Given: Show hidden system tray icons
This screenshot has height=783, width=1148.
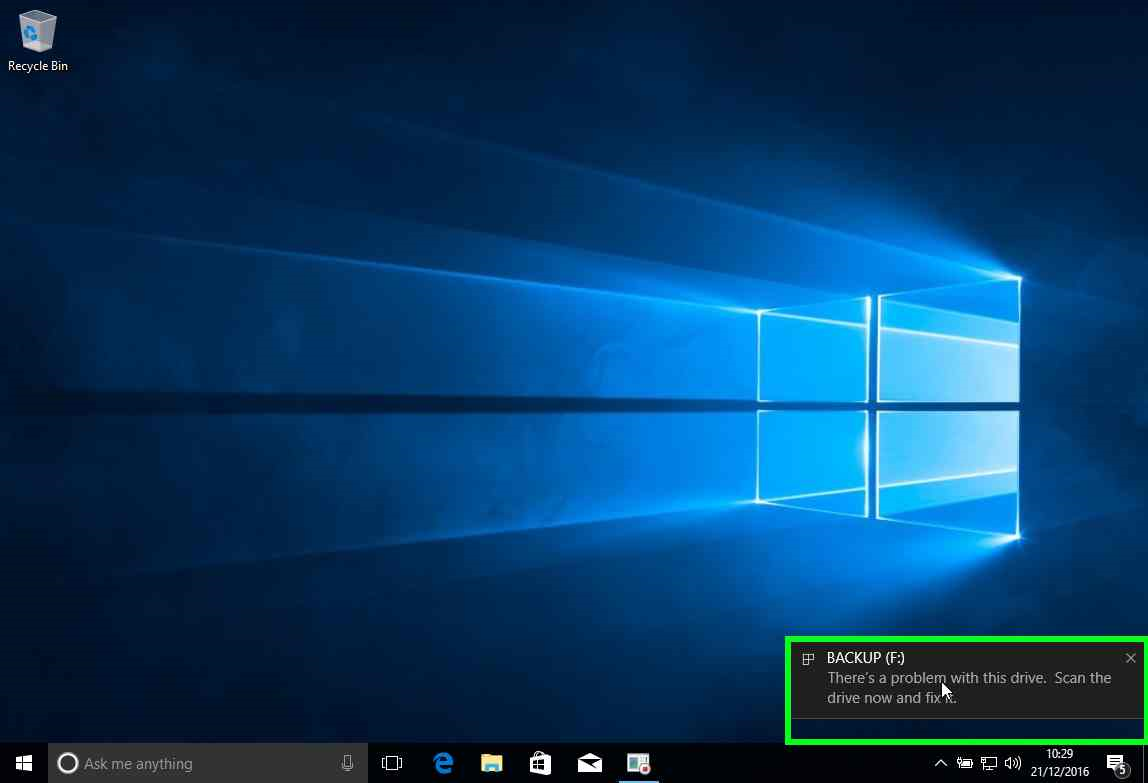Looking at the screenshot, I should click(x=941, y=763).
